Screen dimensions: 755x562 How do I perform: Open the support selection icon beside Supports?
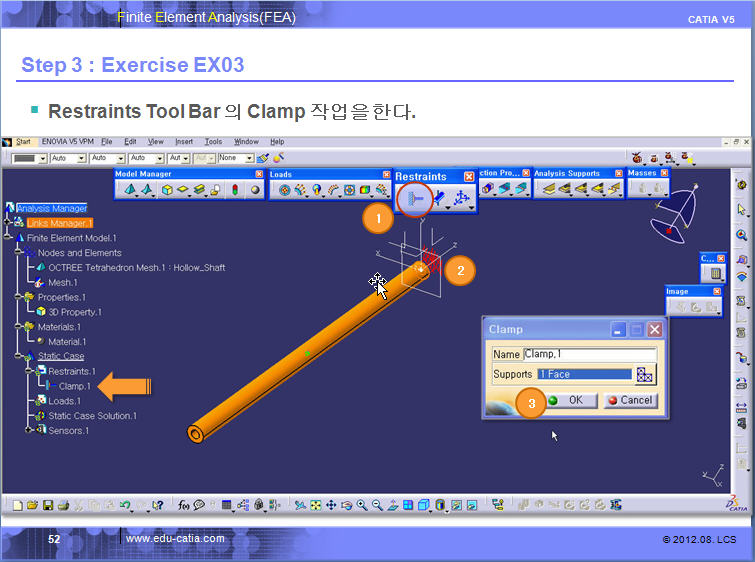[645, 375]
